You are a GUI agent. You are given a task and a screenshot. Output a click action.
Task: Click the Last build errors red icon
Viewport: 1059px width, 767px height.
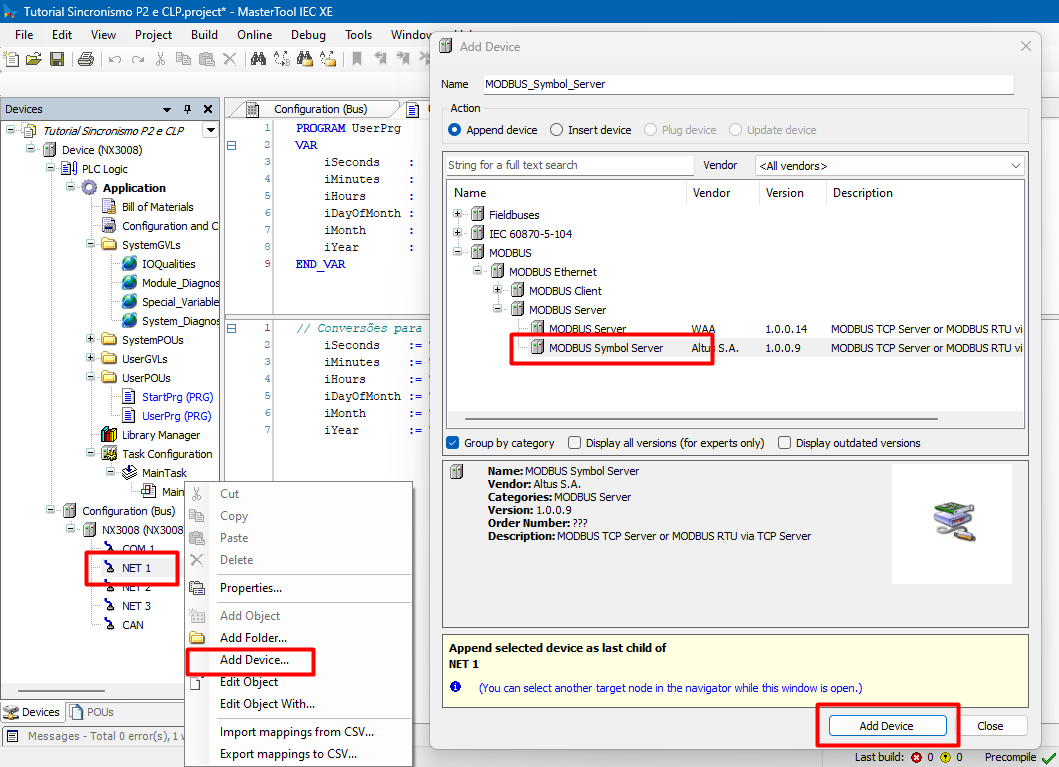click(916, 758)
